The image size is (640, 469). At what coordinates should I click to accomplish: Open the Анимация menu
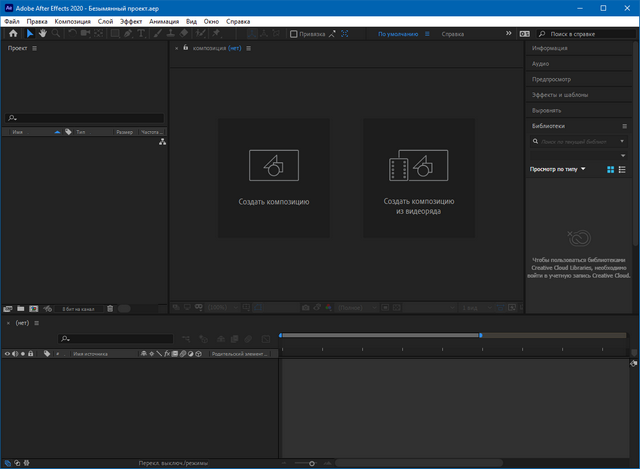(164, 20)
